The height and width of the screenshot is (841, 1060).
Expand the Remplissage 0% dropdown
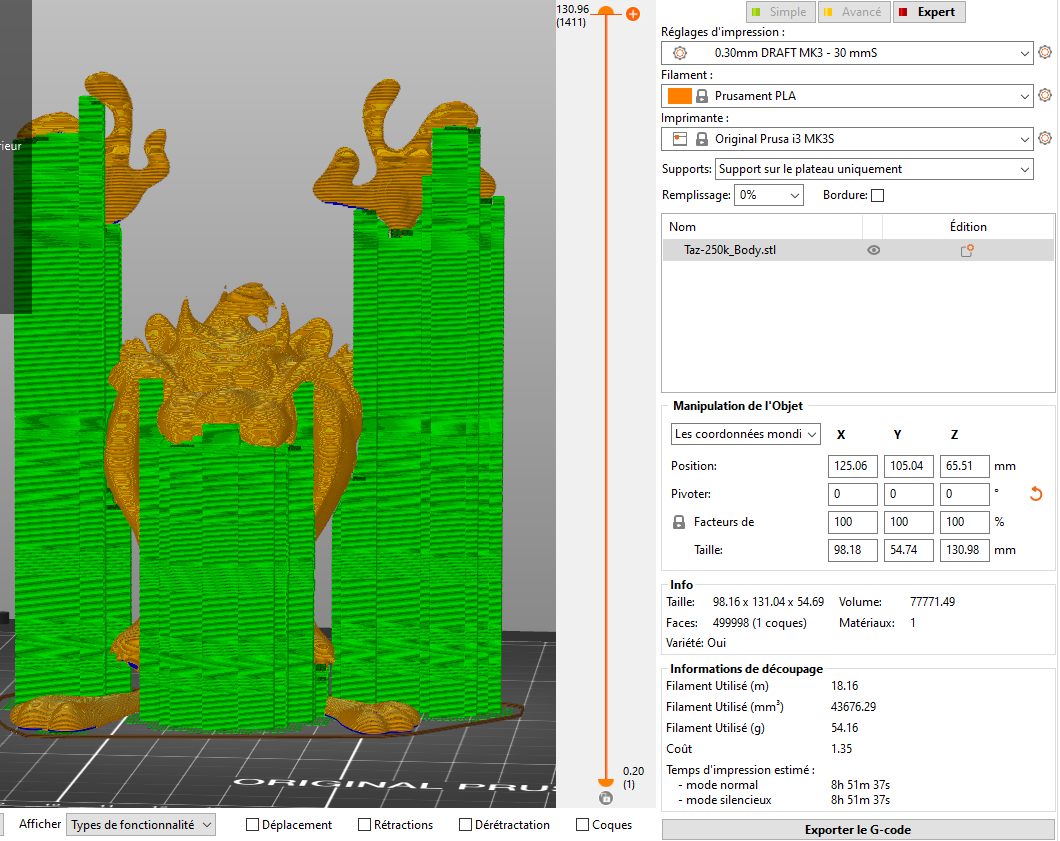click(x=769, y=196)
